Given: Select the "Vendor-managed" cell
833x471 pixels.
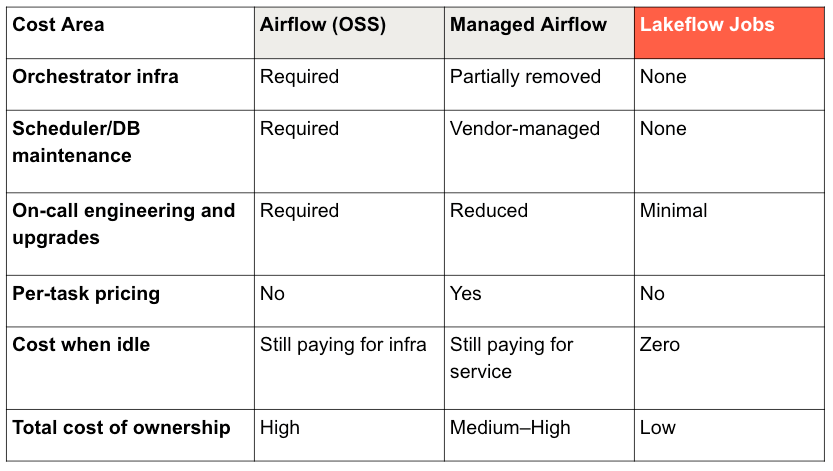Looking at the screenshot, I should (x=524, y=129).
